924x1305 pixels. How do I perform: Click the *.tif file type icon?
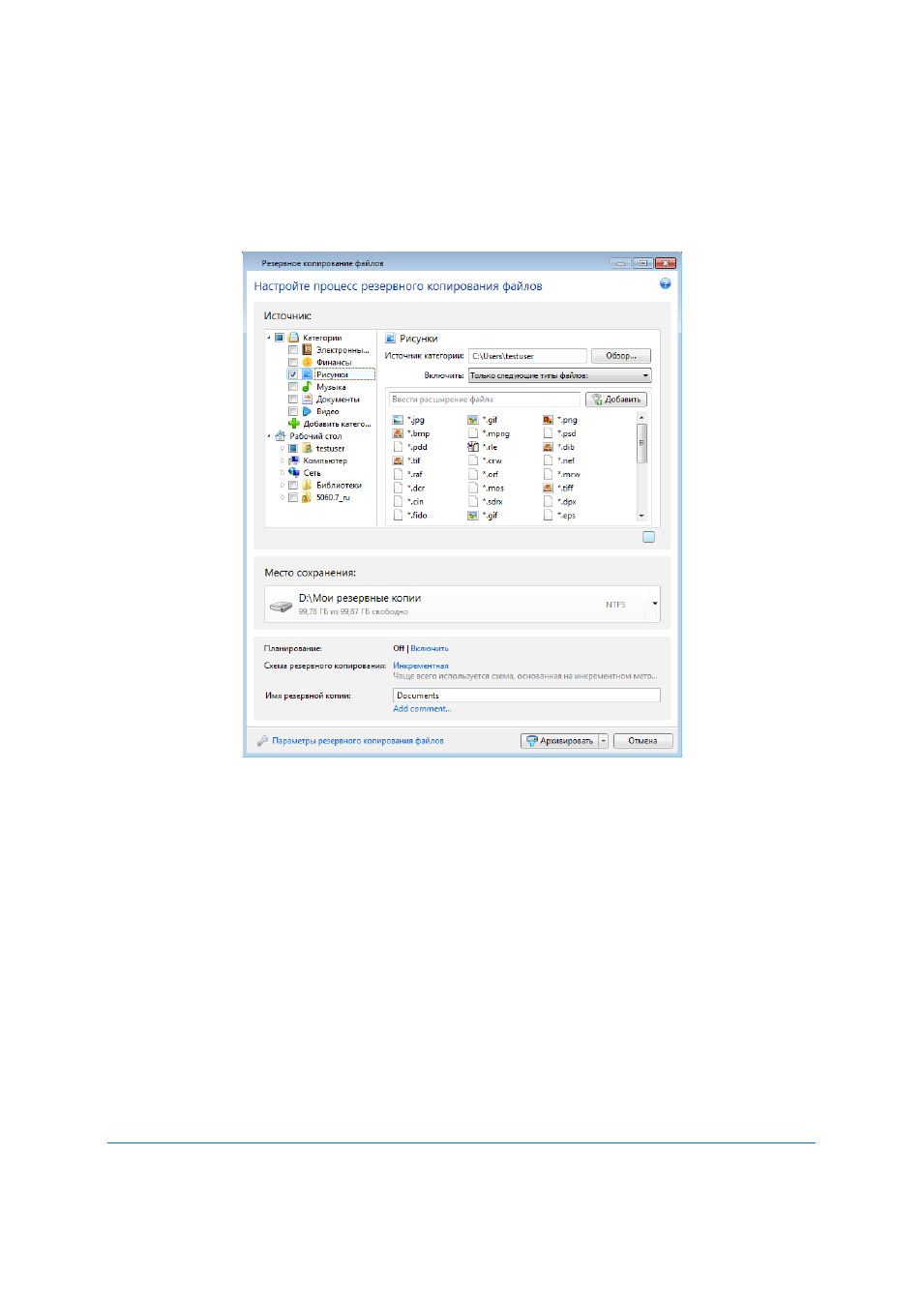(x=398, y=460)
